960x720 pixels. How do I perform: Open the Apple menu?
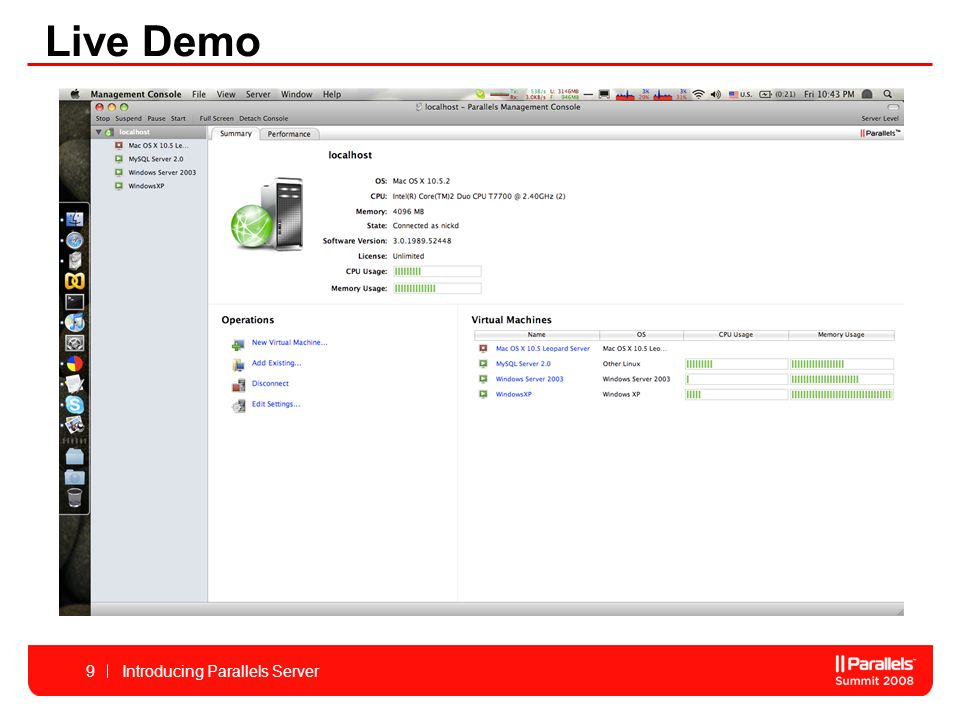pyautogui.click(x=75, y=94)
